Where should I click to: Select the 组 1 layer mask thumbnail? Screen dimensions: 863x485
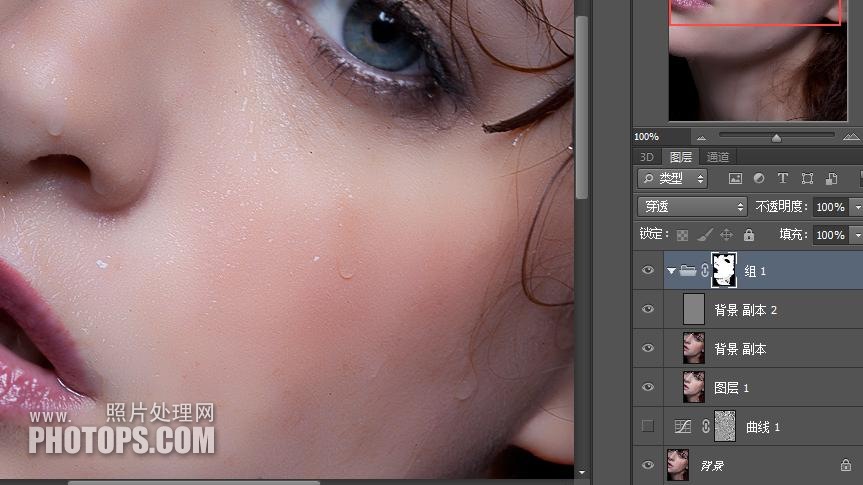point(724,270)
